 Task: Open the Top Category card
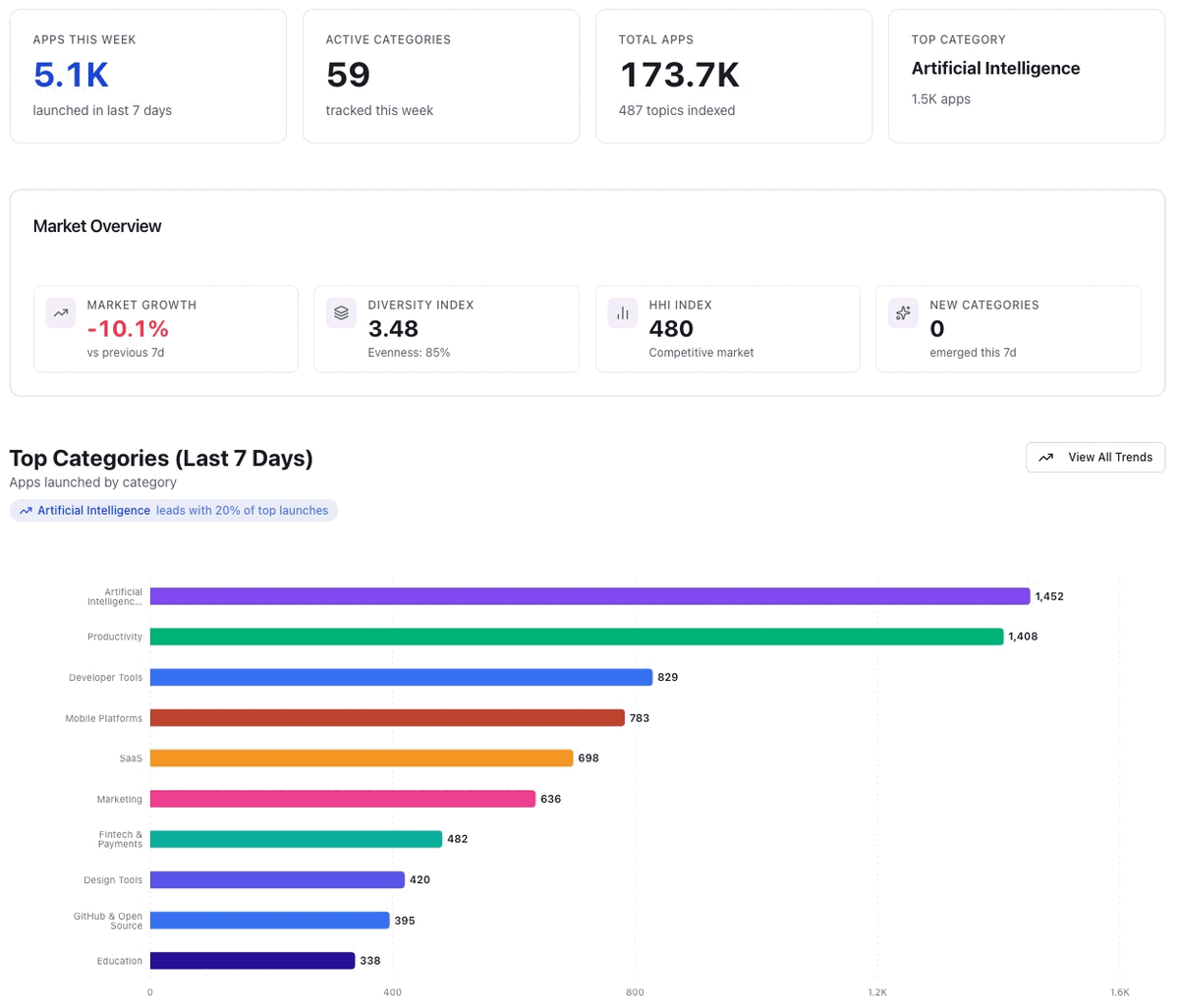1027,77
